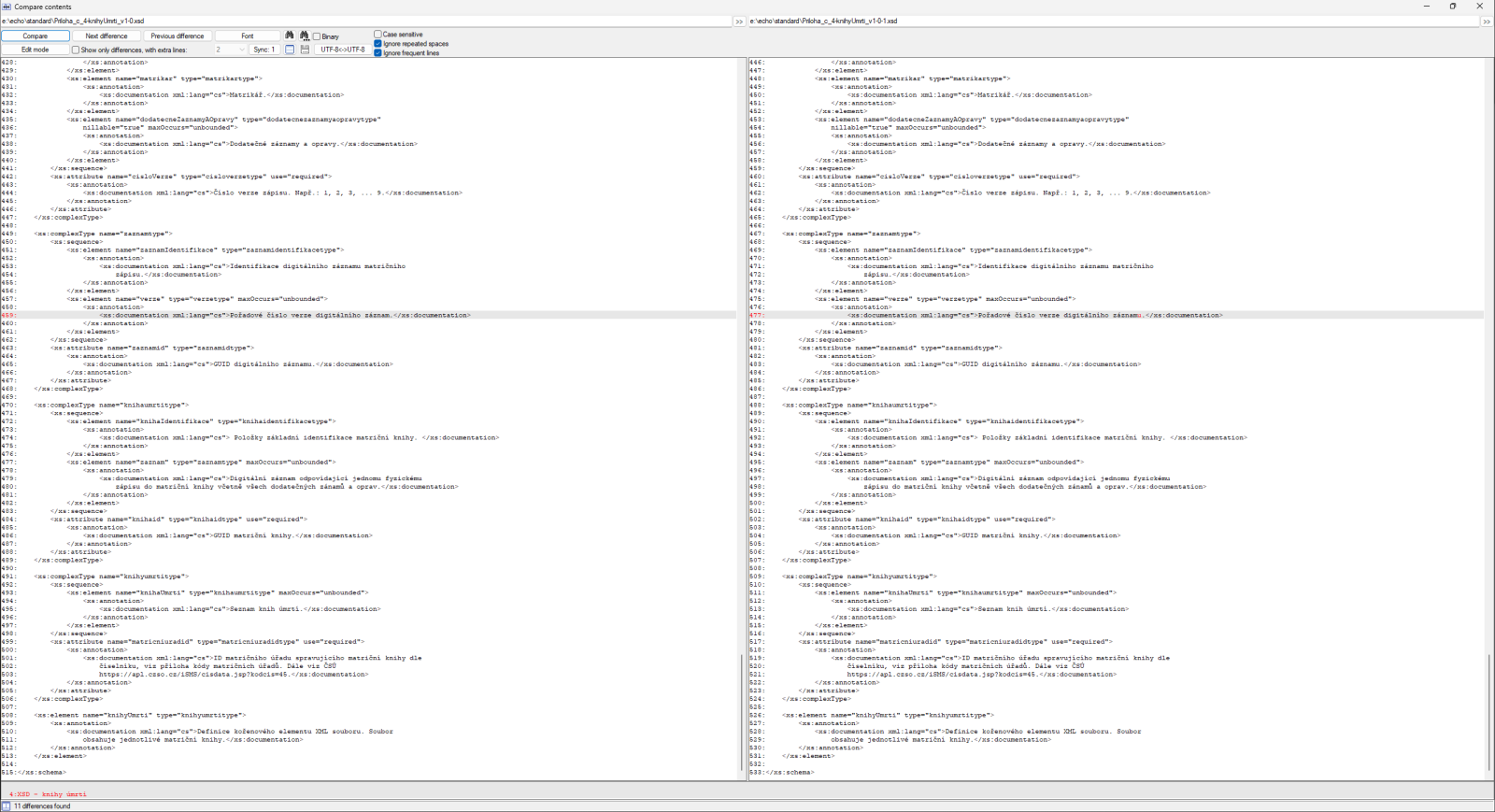Click the left pane browse >> button

tap(739, 21)
